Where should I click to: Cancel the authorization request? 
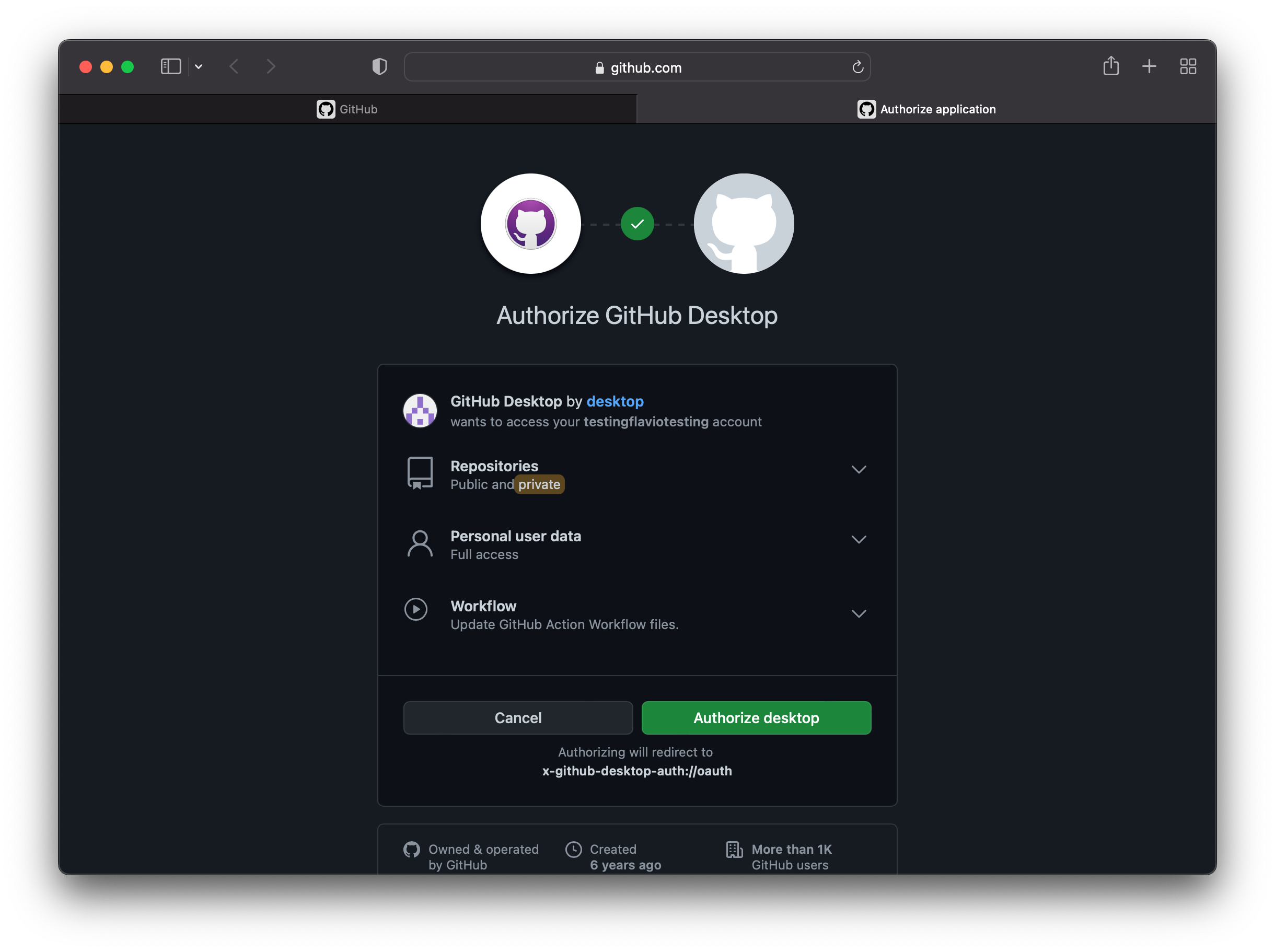click(518, 717)
